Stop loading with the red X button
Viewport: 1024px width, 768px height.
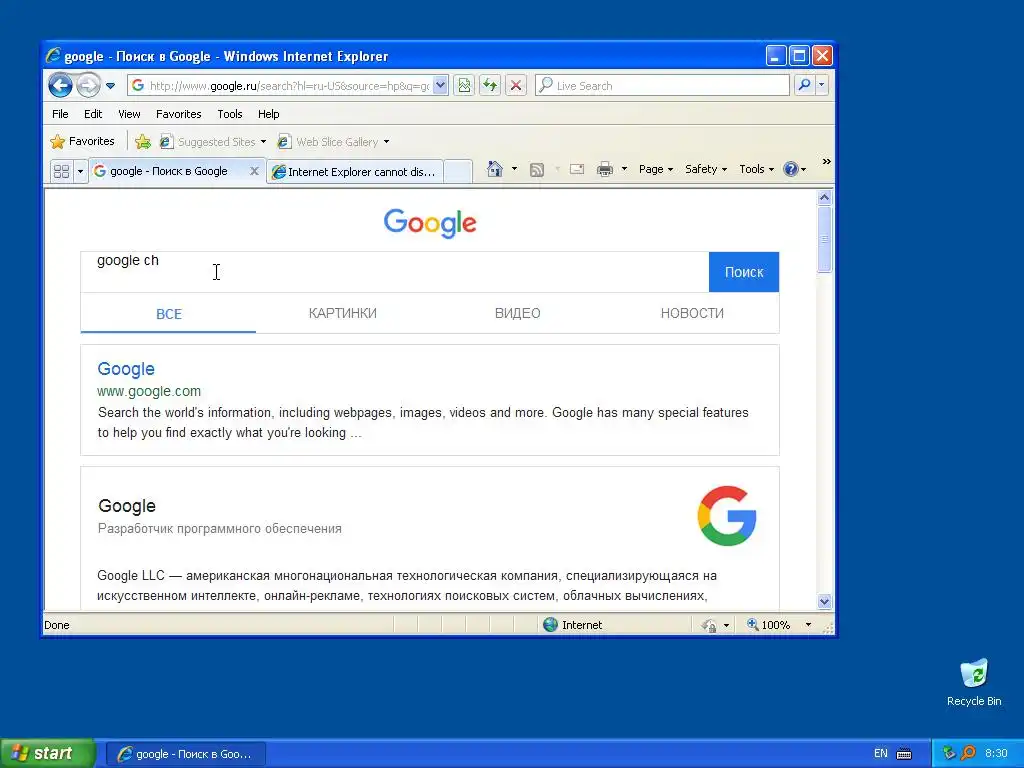point(516,86)
